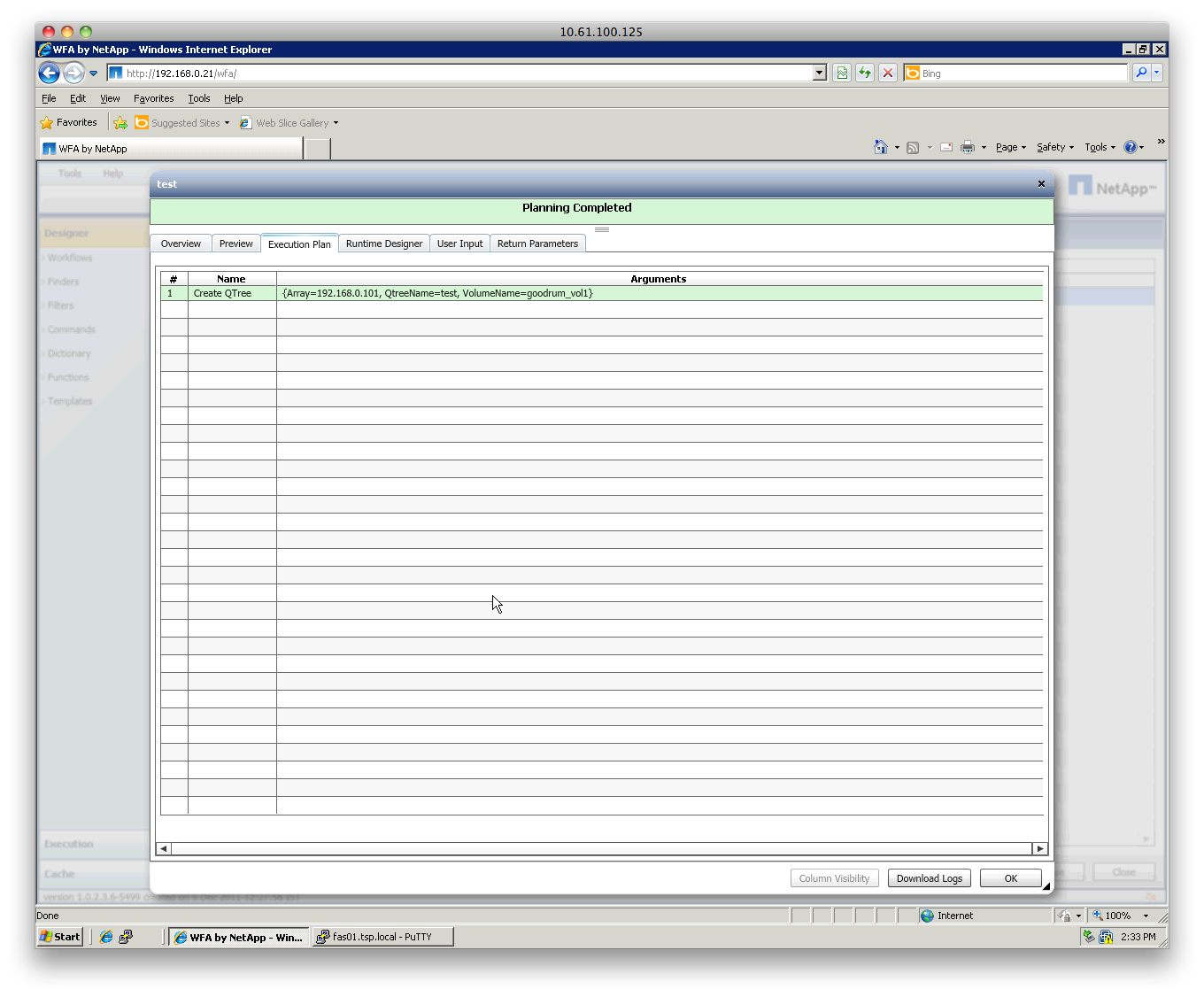This screenshot has height=997, width=1204.
Task: Expand the address bar history dropdown
Action: (x=820, y=73)
